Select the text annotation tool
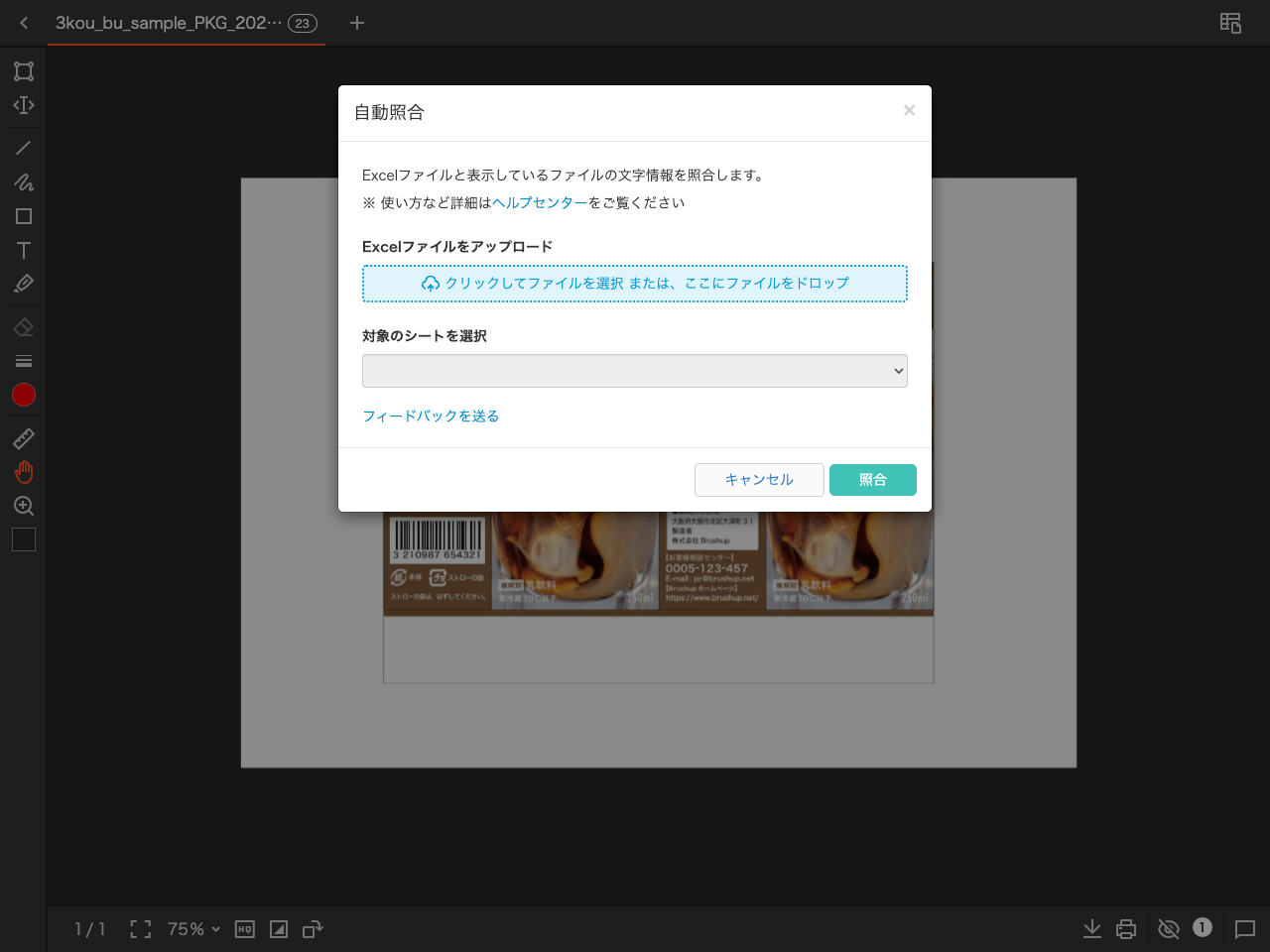Image resolution: width=1270 pixels, height=952 pixels. [x=23, y=251]
